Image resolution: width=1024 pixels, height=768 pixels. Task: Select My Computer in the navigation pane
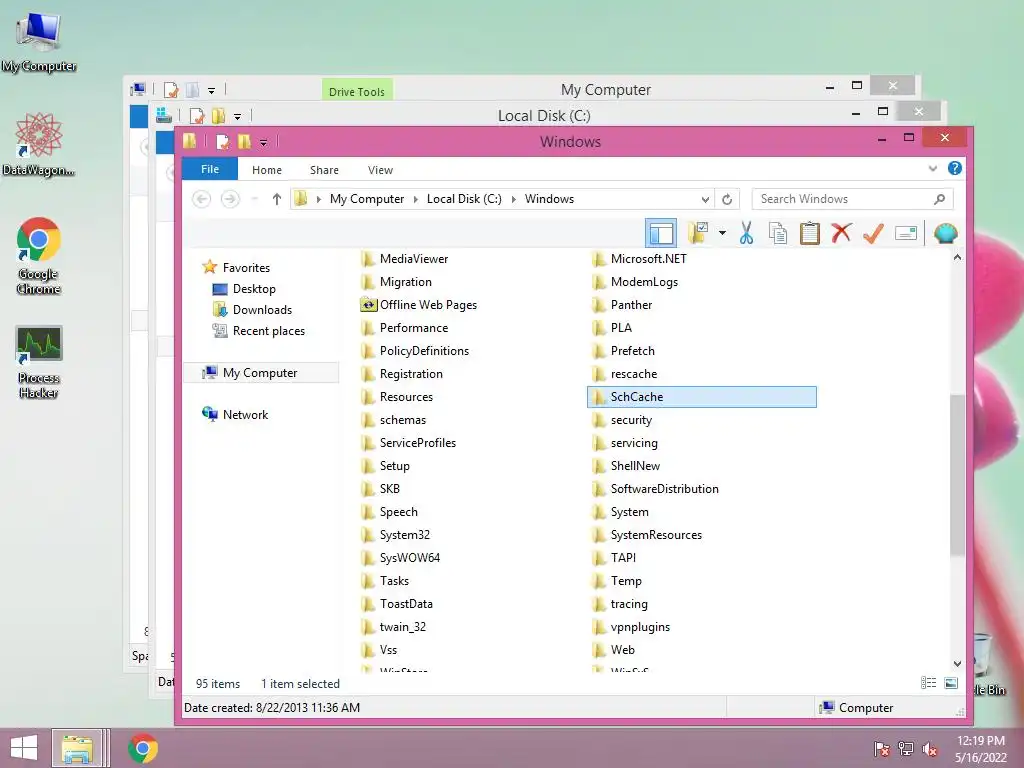pos(260,372)
